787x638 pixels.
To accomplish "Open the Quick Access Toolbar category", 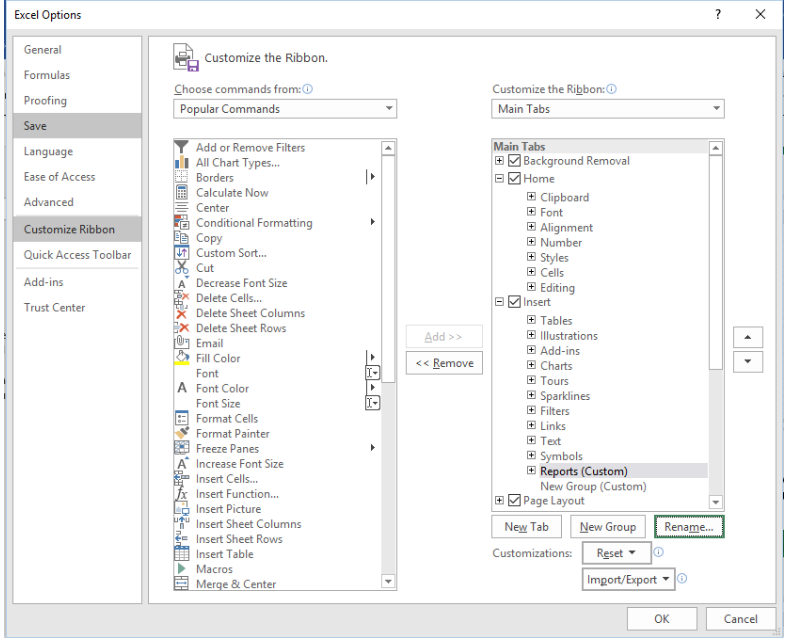I will pyautogui.click(x=77, y=255).
